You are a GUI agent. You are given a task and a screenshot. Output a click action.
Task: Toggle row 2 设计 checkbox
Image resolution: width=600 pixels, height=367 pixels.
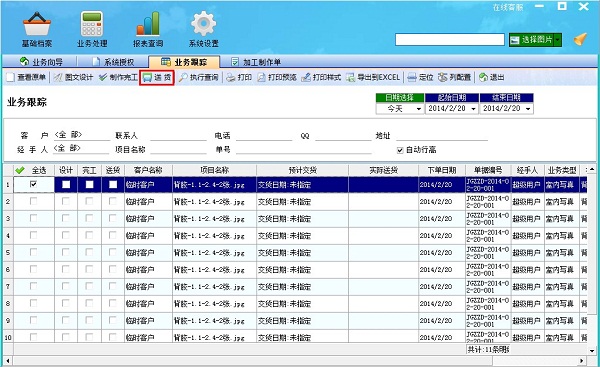(66, 201)
